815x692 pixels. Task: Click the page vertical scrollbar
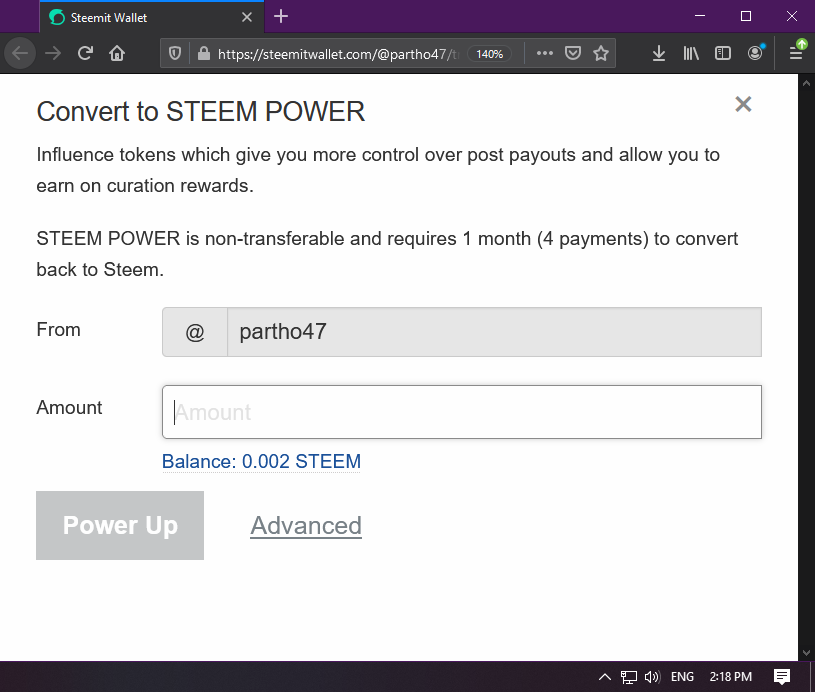(x=806, y=367)
